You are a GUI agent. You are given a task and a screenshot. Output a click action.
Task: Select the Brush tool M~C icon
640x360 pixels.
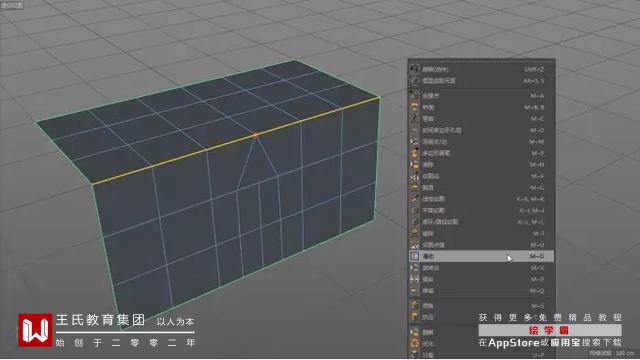tap(415, 118)
